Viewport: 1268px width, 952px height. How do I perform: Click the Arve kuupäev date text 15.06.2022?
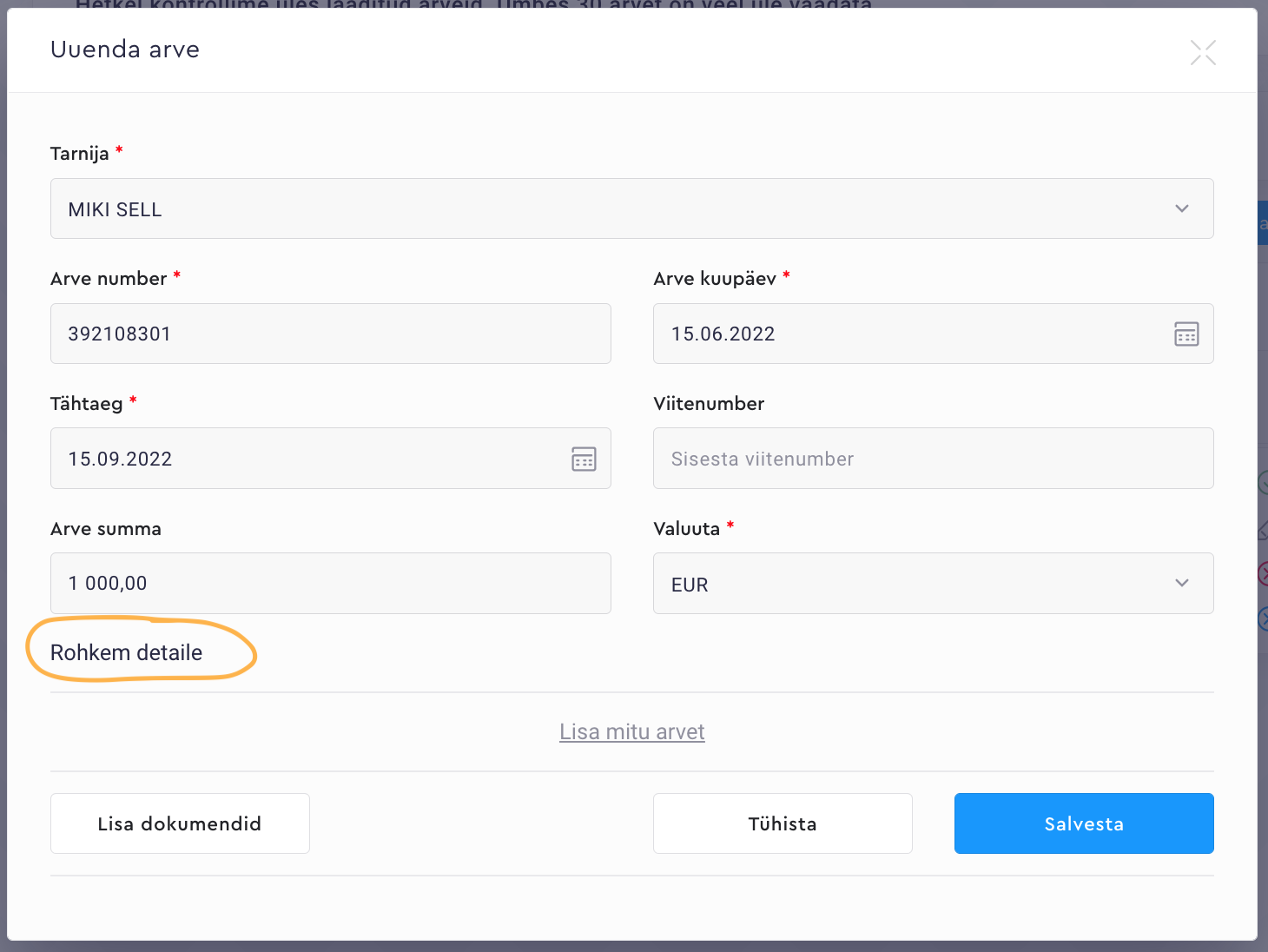[x=723, y=334]
